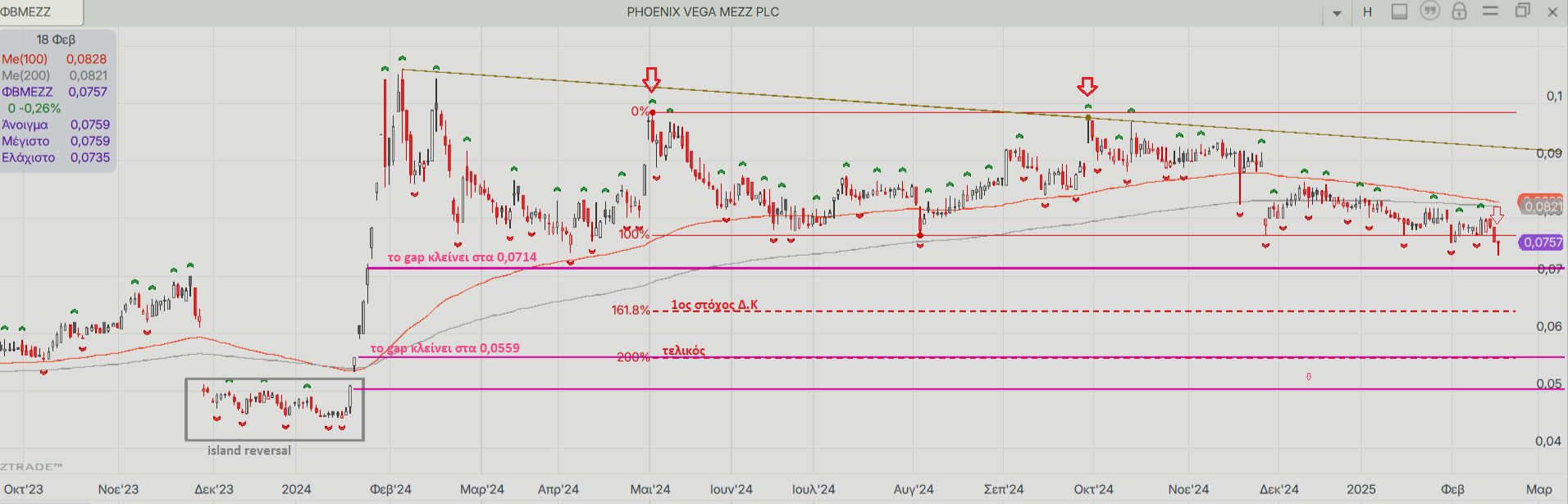Viewport: 1568px width, 504px height.
Task: Select the 'τελικός' target annotation
Action: coord(683,351)
